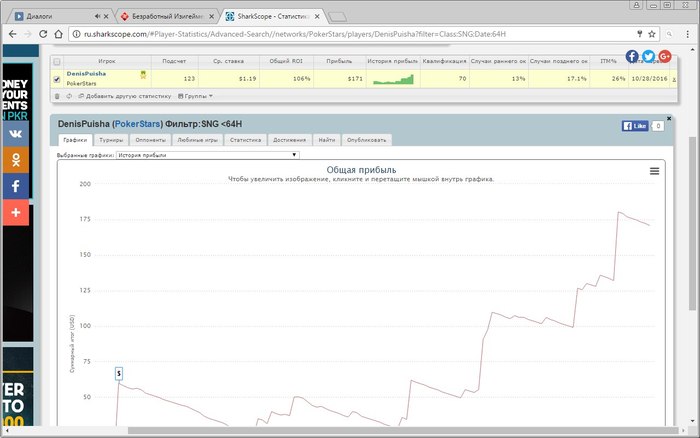Close the SharkScope browser tab

(x=317, y=16)
